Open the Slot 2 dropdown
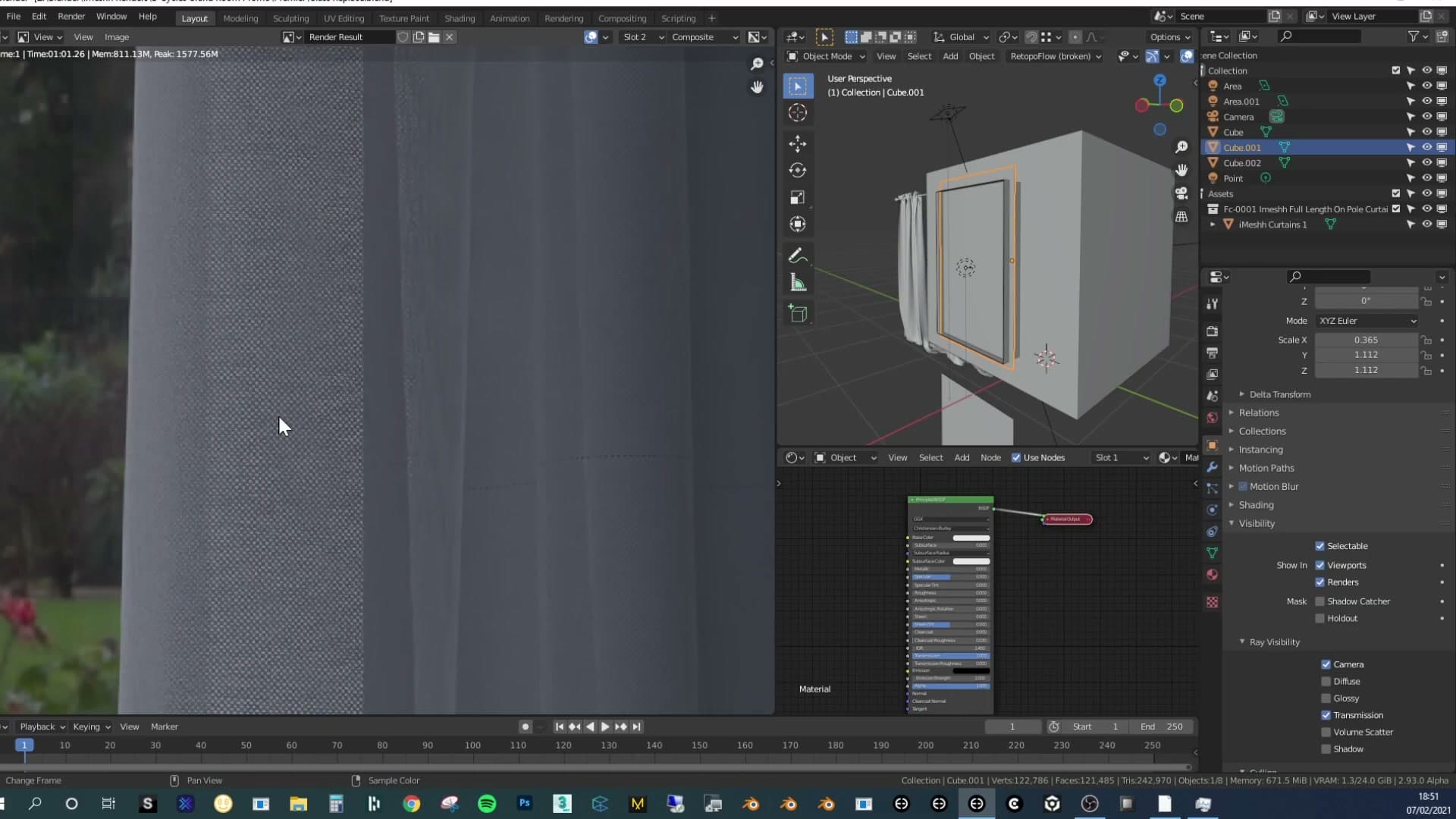The image size is (1456, 819). coord(643,37)
